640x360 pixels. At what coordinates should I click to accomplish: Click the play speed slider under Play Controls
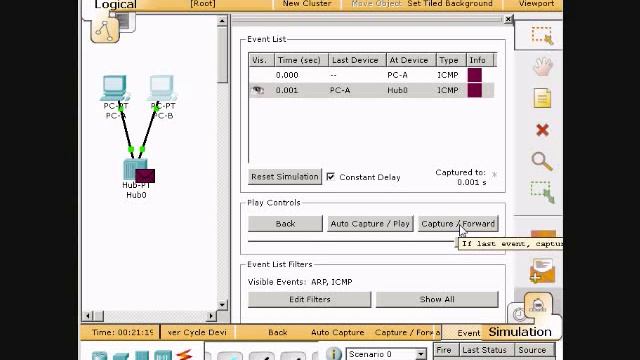353,242
